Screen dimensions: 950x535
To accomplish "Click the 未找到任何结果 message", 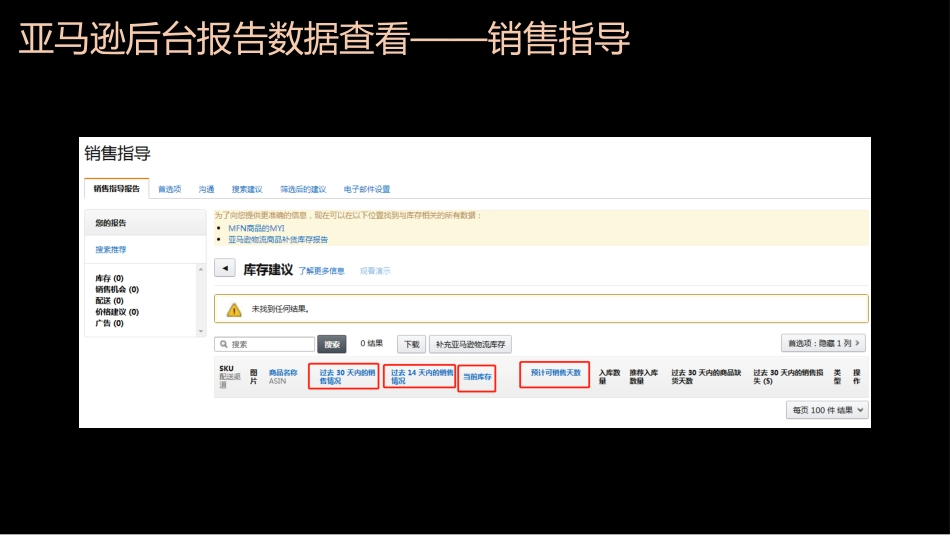I will 281,309.
